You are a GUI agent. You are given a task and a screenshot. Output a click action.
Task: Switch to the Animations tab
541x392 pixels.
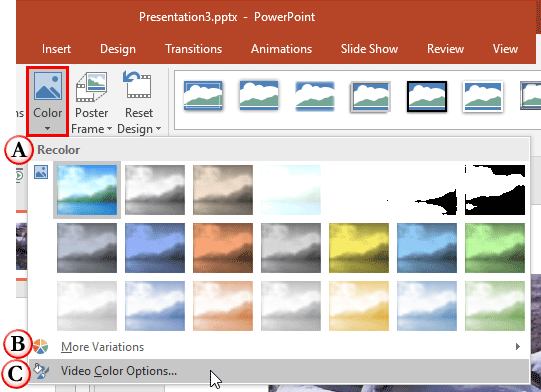[281, 49]
